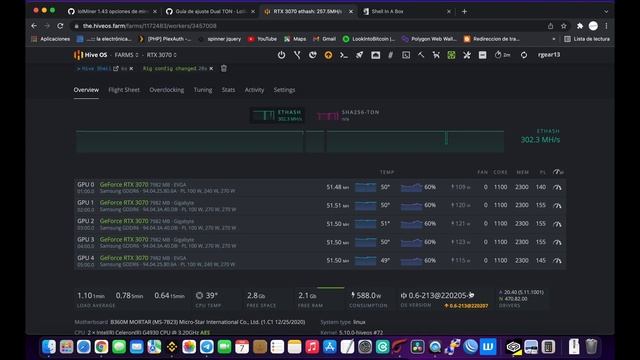Image resolution: width=640 pixels, height=360 pixels.
Task: Open the network (VPN) fork icon in toolbar
Action: coord(297,55)
